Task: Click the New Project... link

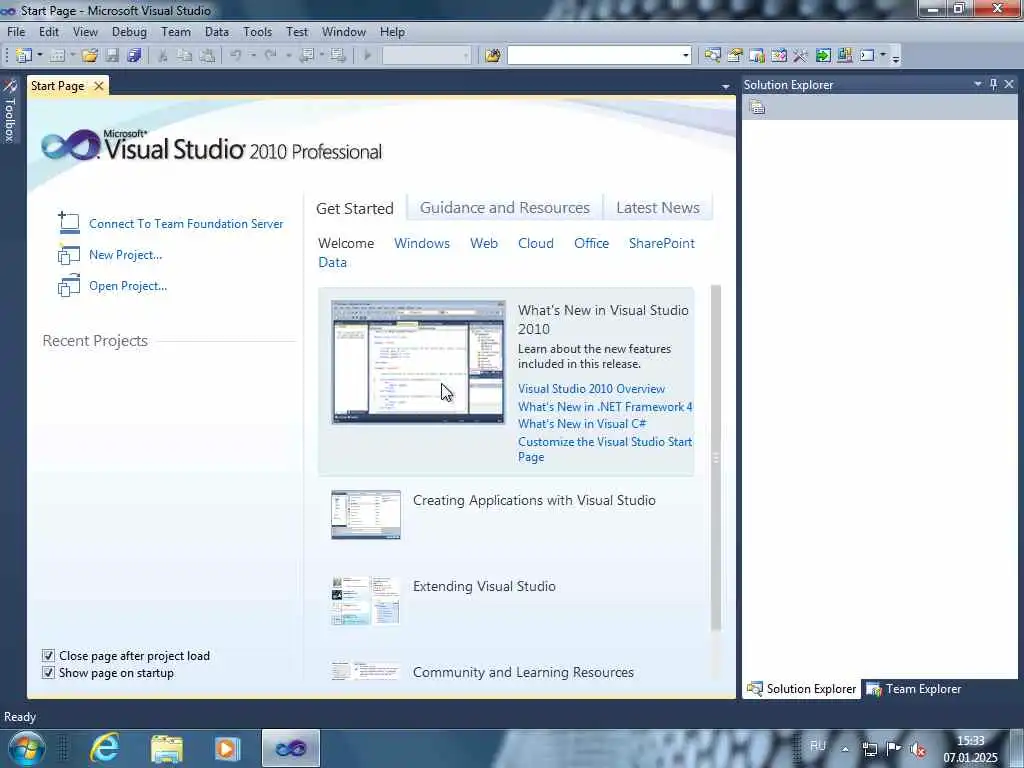Action: (x=125, y=255)
